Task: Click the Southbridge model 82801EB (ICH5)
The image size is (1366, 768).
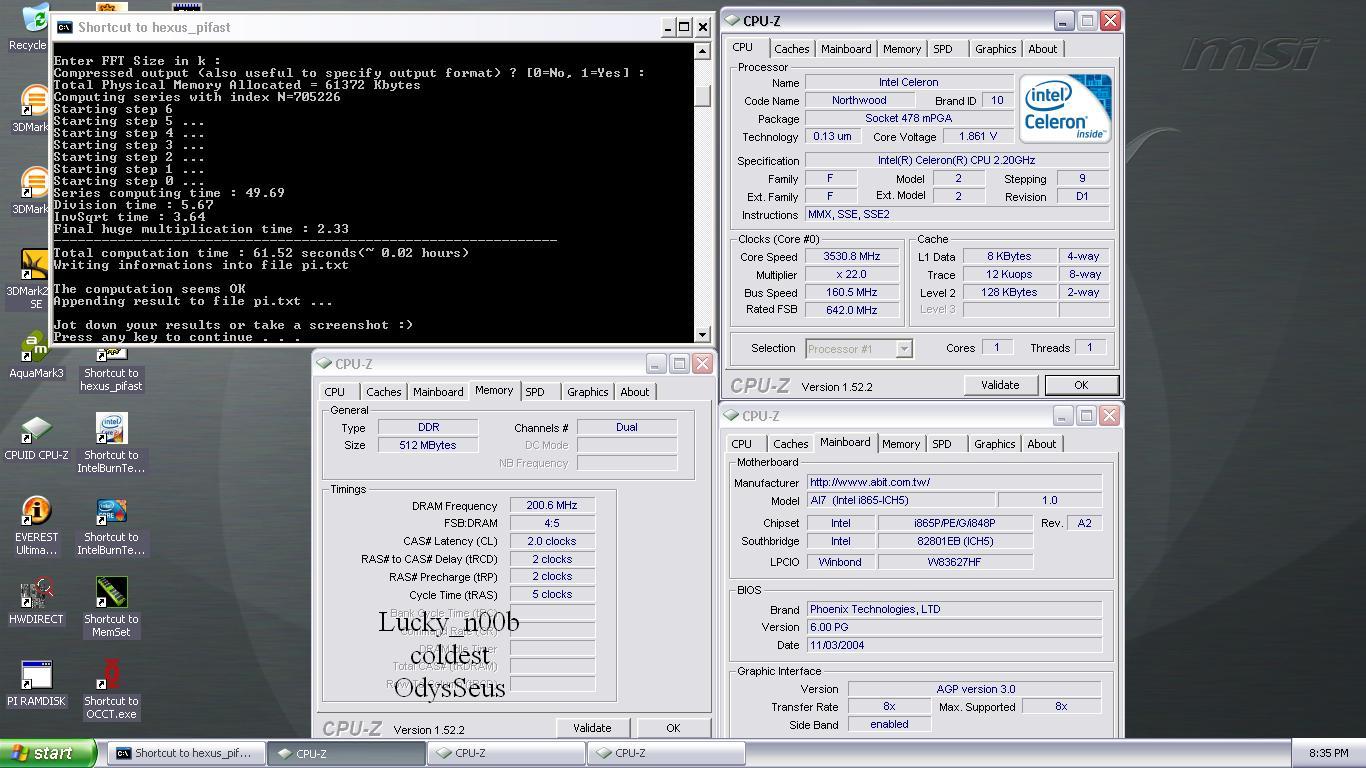Action: pyautogui.click(x=955, y=542)
